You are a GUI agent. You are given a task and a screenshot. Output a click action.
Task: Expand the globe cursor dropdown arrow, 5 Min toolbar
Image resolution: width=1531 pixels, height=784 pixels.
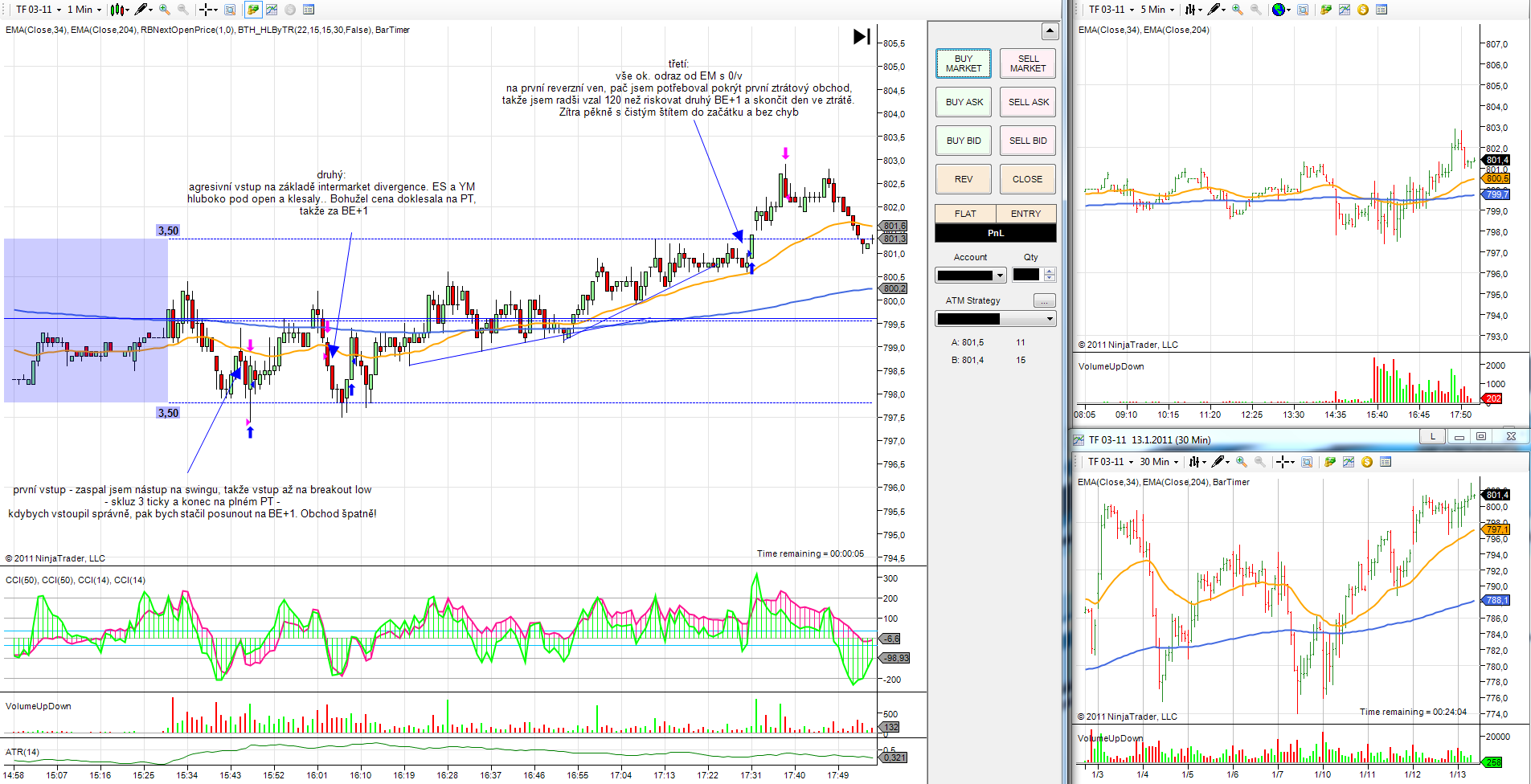(x=1288, y=10)
